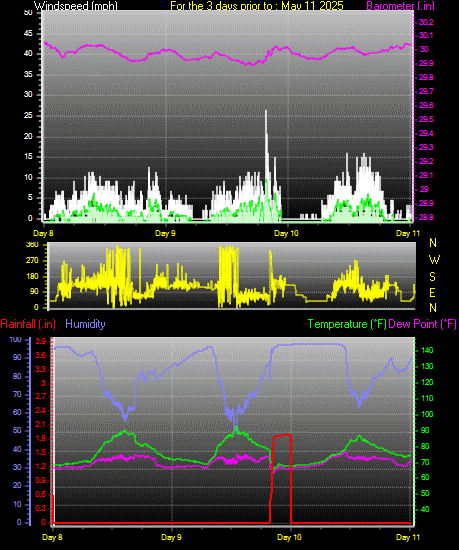Click the Day 11 marker under windspeed chart
This screenshot has height=550, width=459.
click(x=408, y=233)
